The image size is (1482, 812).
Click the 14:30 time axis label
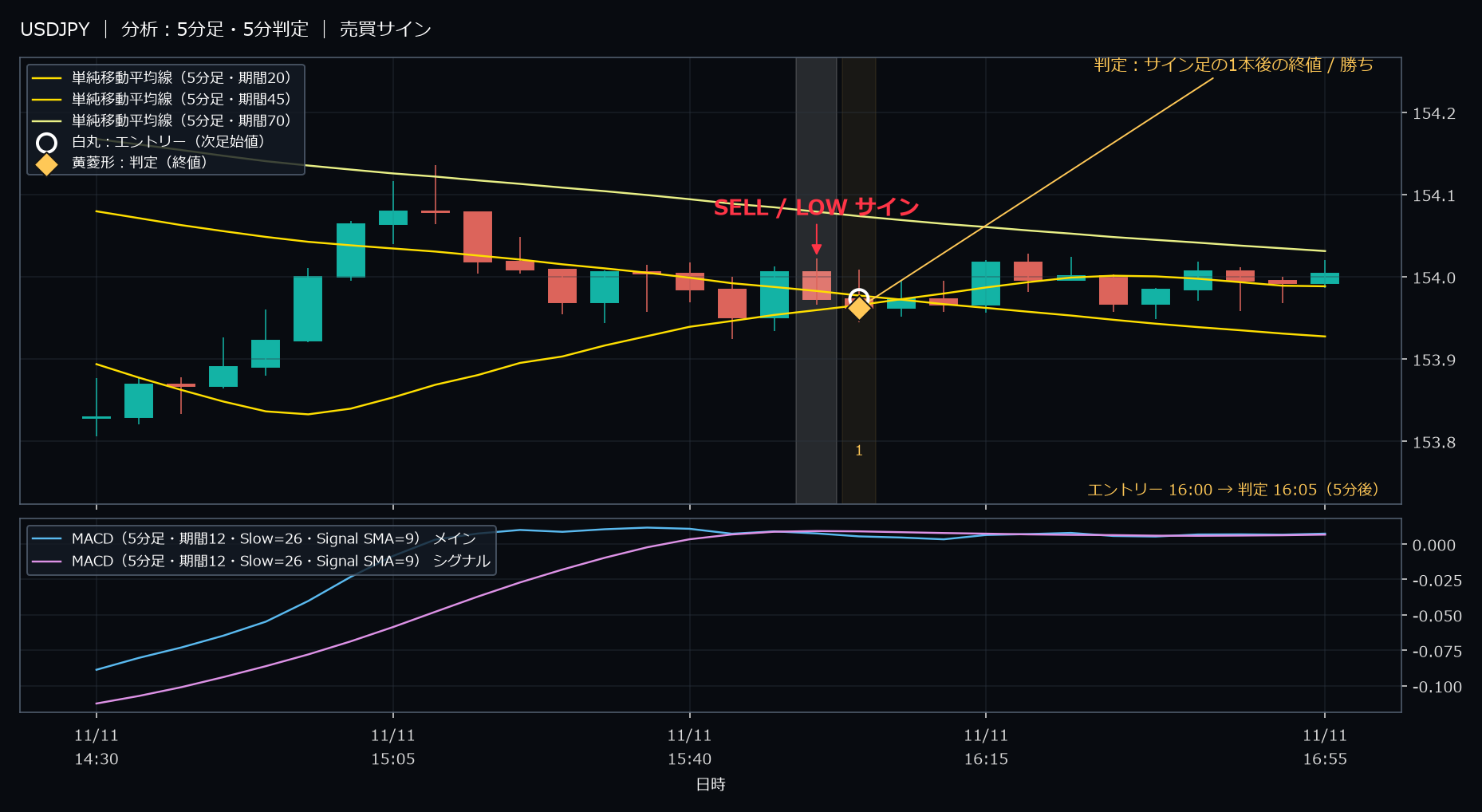click(x=97, y=747)
